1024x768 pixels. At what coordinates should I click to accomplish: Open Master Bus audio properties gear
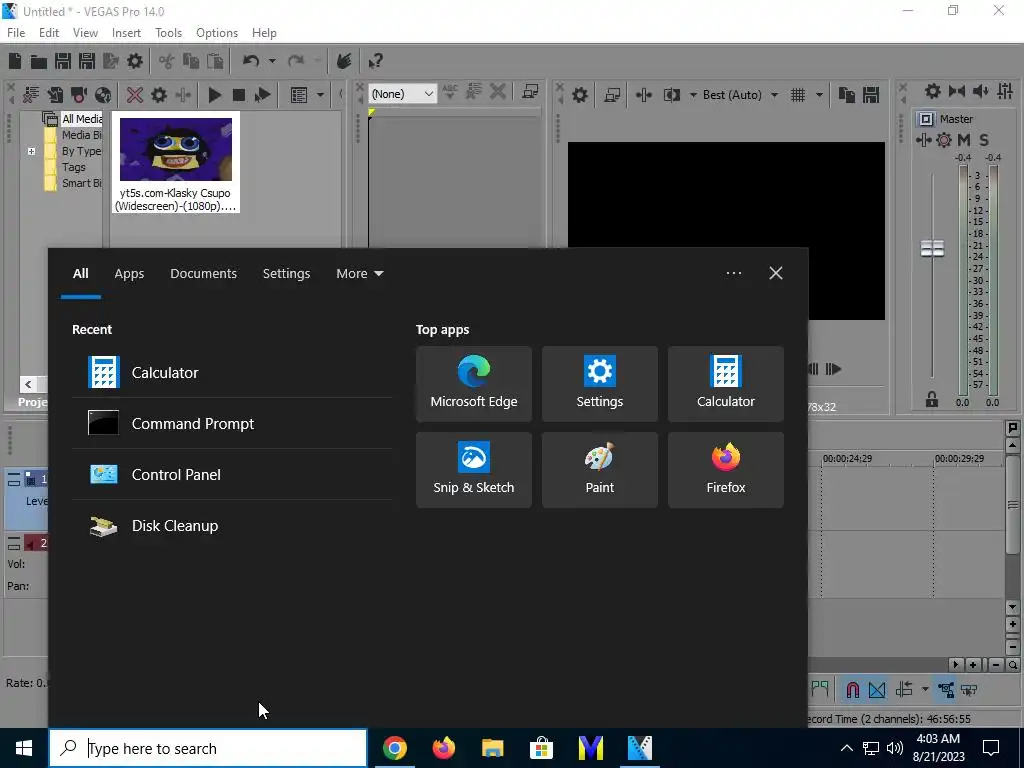(x=933, y=91)
